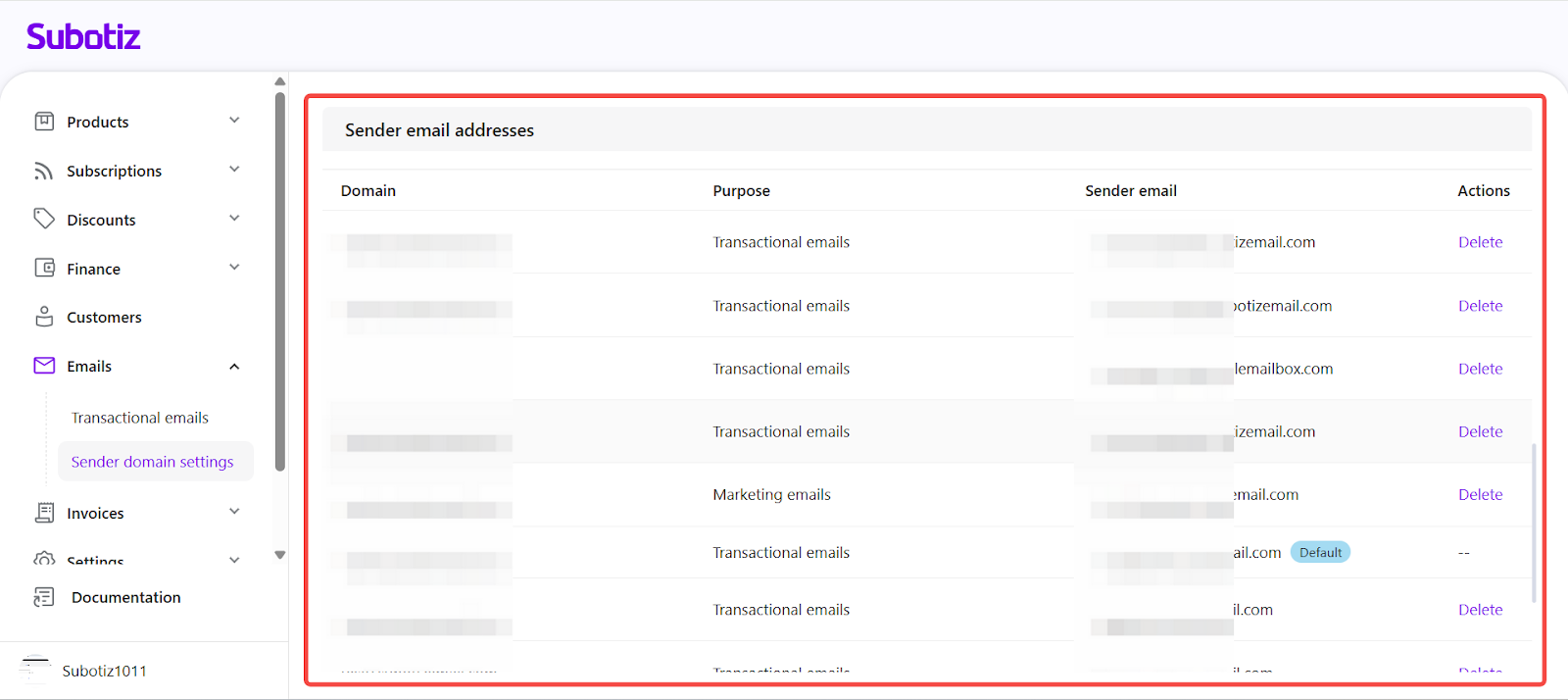Click the Subscriptions feed icon
The height and width of the screenshot is (700, 1568).
pos(44,171)
